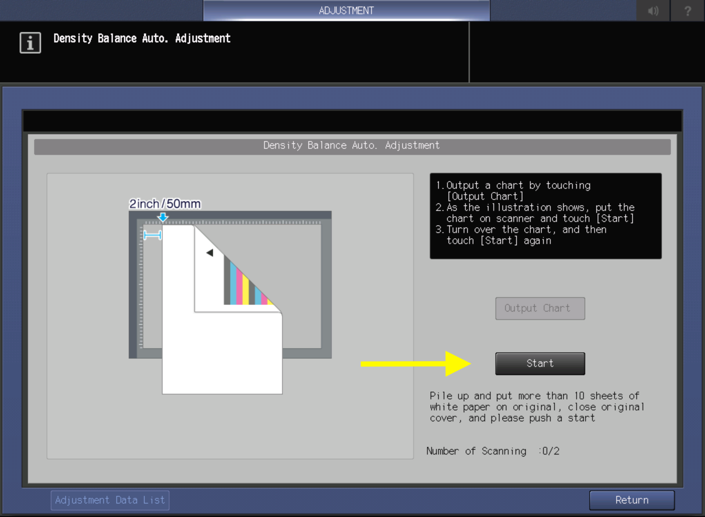This screenshot has height=517, width=705.
Task: Click the numbered instruction text box
Action: pyautogui.click(x=545, y=215)
